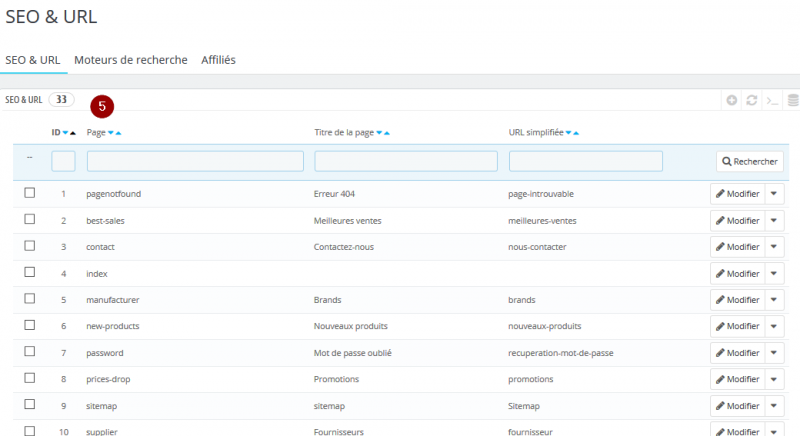800x436 pixels.
Task: Focus the Page filter input field
Action: [195, 161]
